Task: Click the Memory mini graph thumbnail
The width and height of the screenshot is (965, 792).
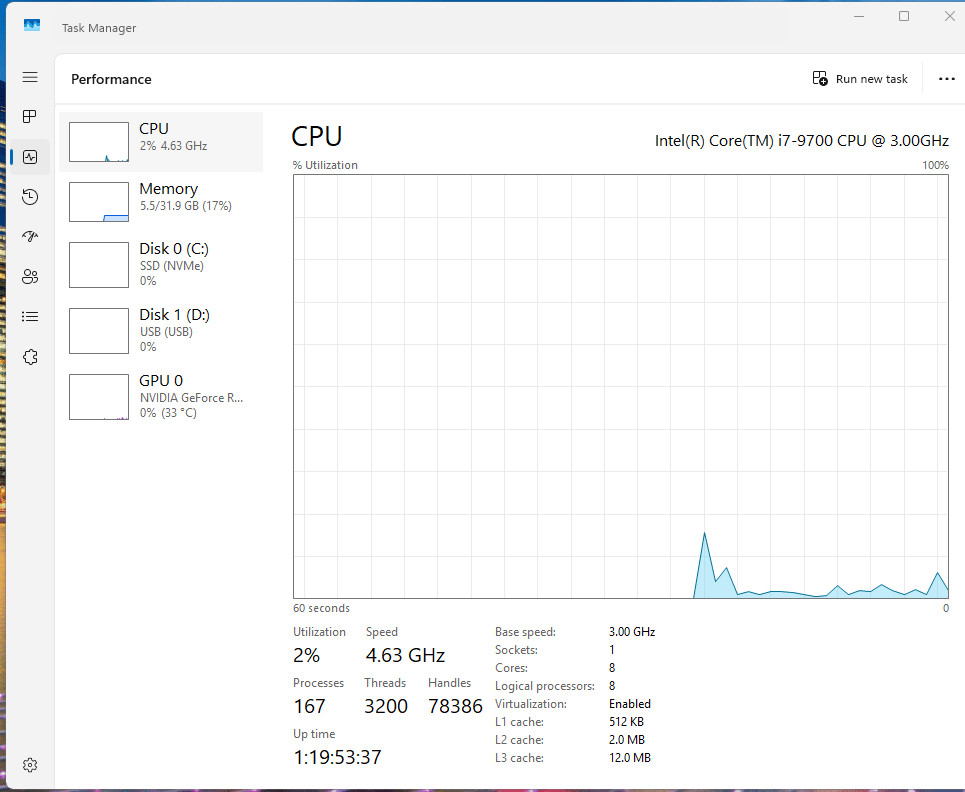Action: click(98, 202)
